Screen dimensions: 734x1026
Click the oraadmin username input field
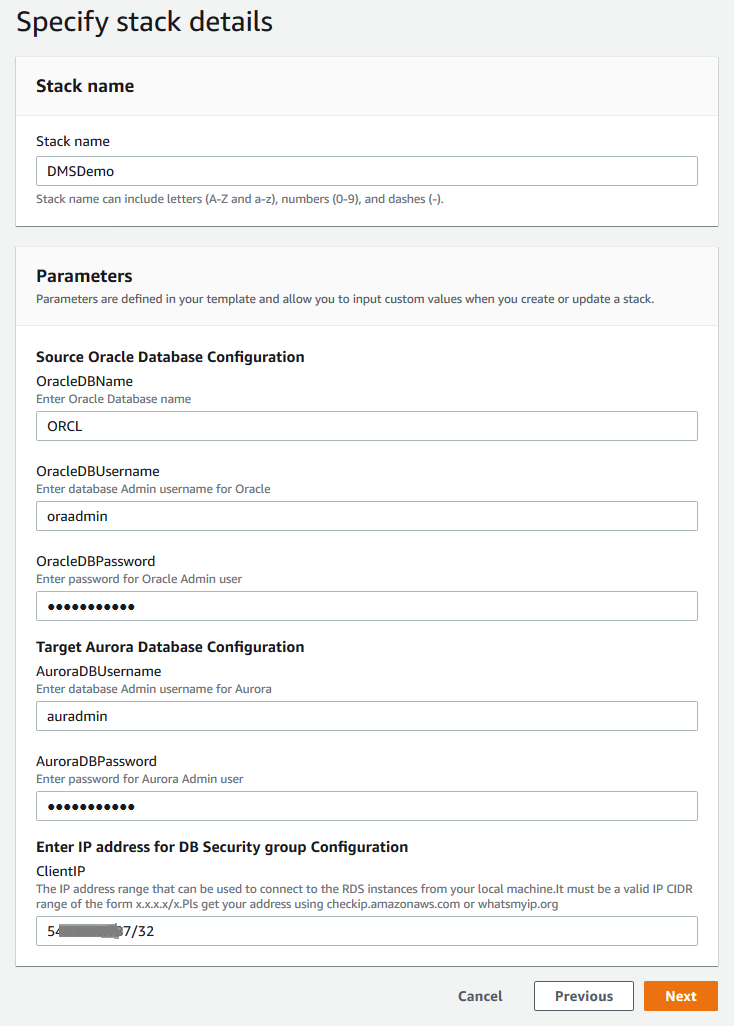[366, 516]
